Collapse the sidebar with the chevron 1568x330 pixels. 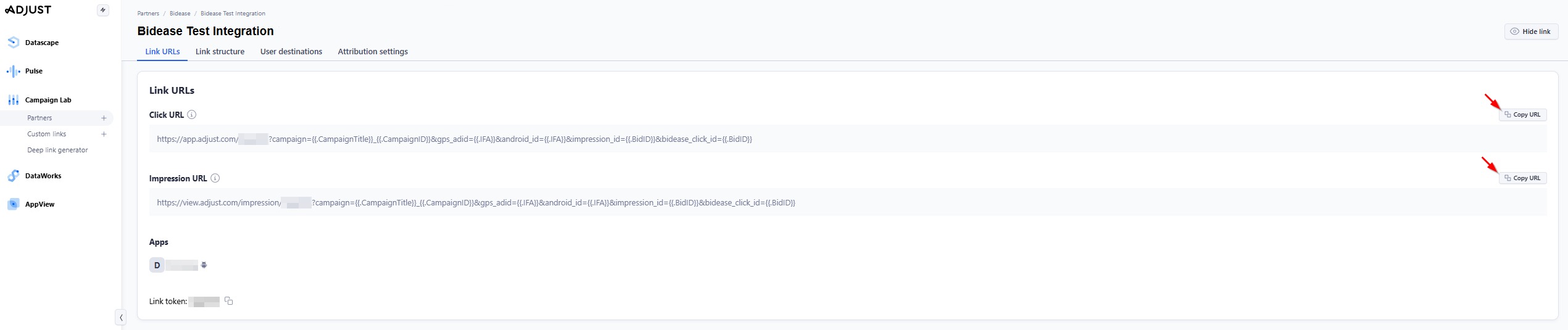click(121, 318)
